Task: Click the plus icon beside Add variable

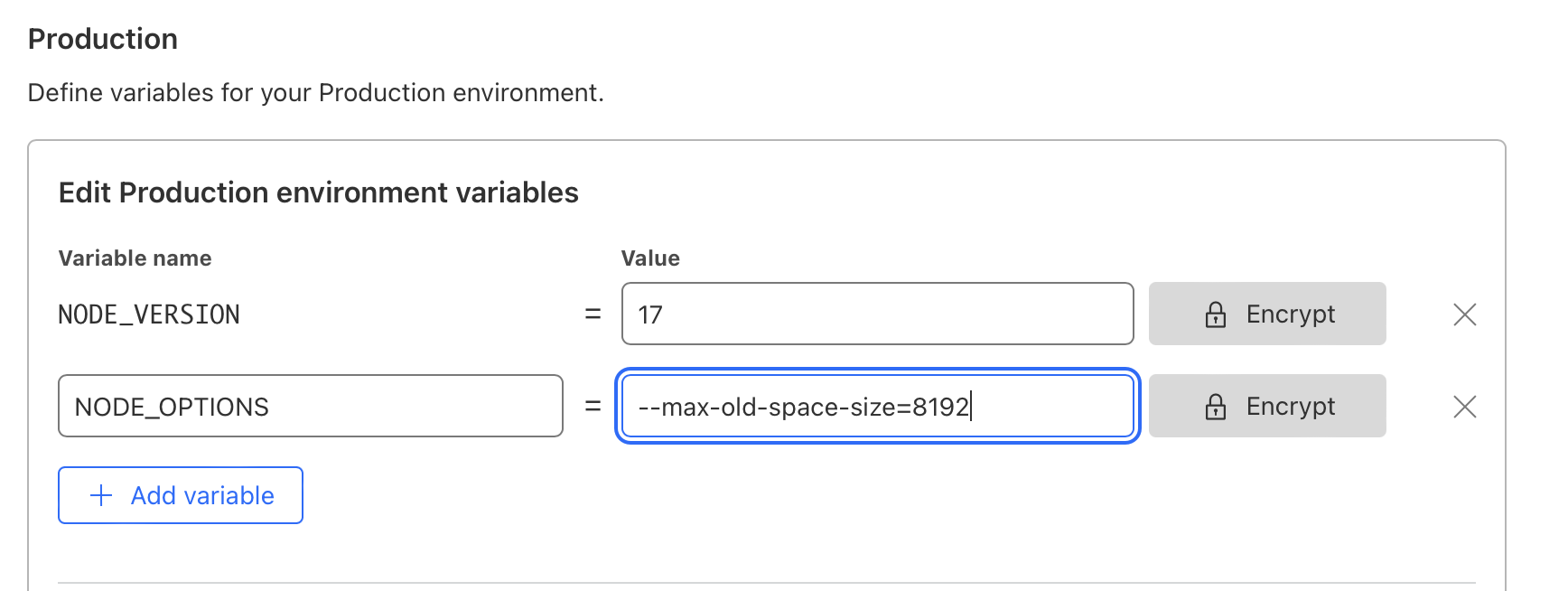Action: 101,495
